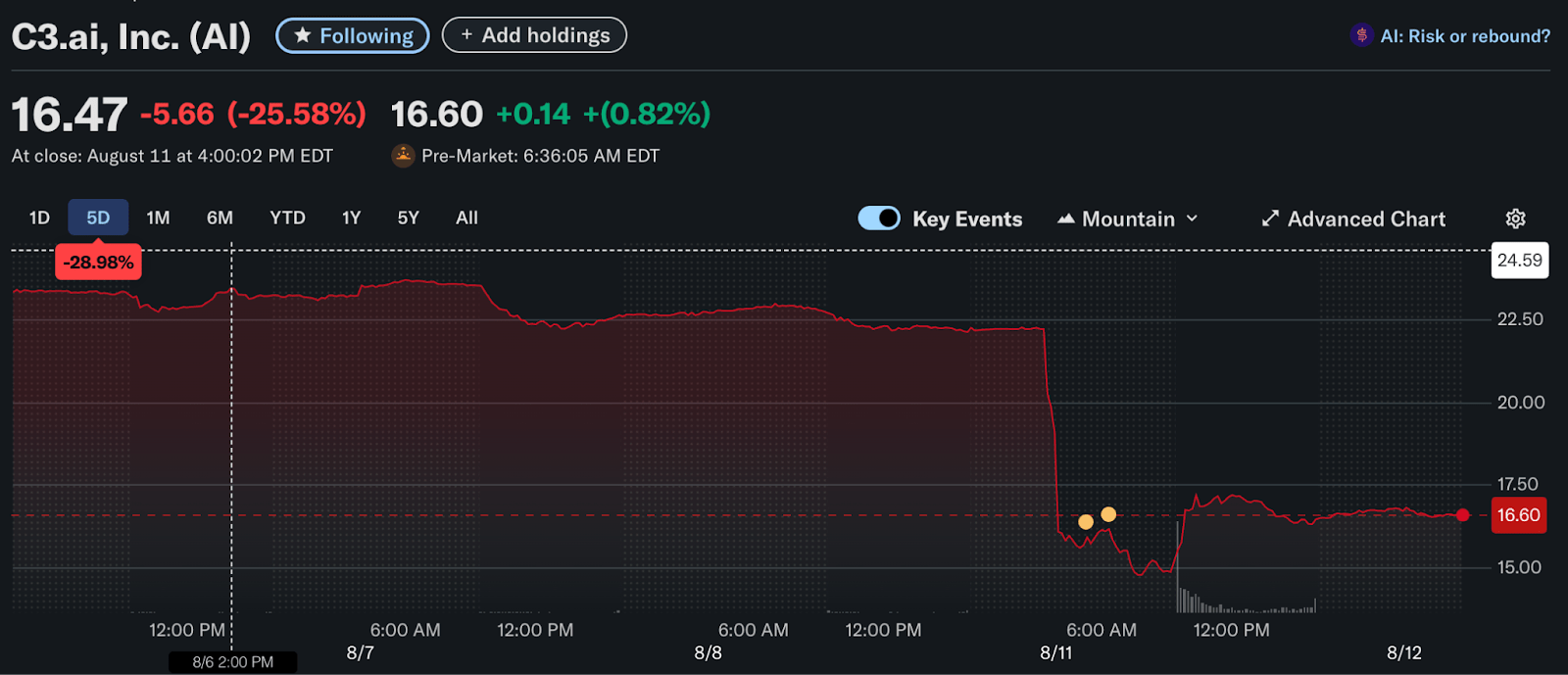Screen dimensions: 1568x675
Task: Select the 1M time range
Action: (x=158, y=217)
